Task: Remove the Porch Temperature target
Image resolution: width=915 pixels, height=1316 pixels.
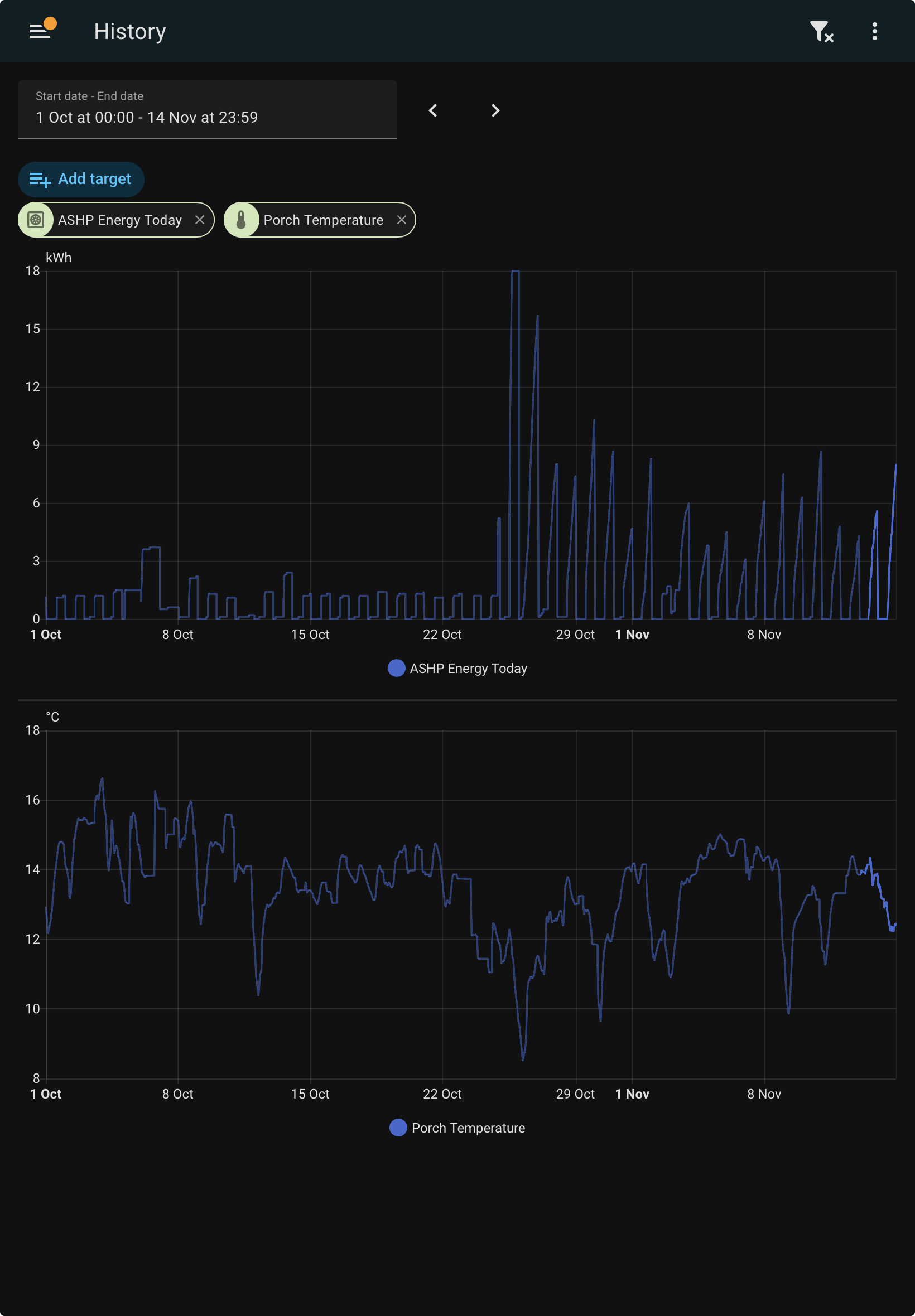Action: [401, 220]
